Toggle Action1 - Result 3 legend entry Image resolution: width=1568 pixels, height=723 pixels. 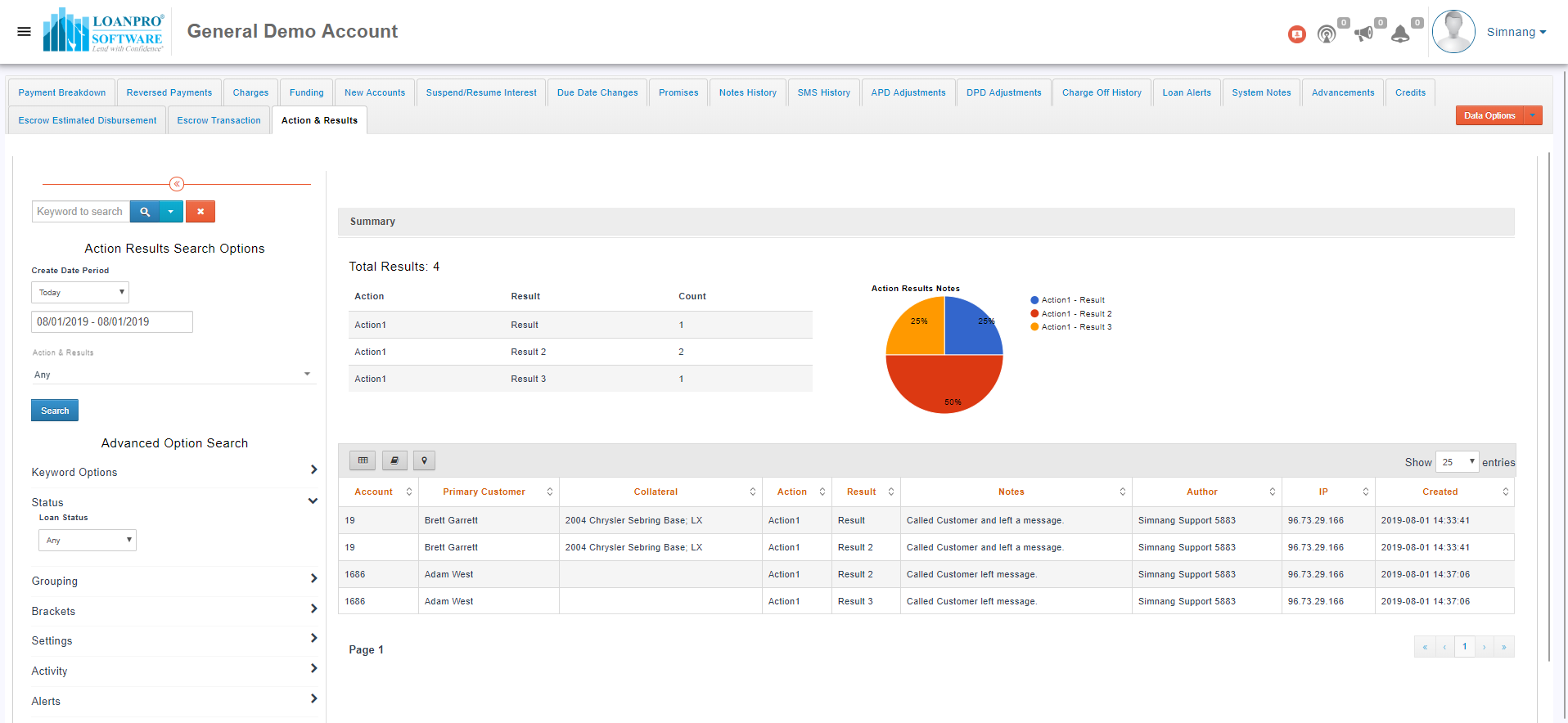1071,327
